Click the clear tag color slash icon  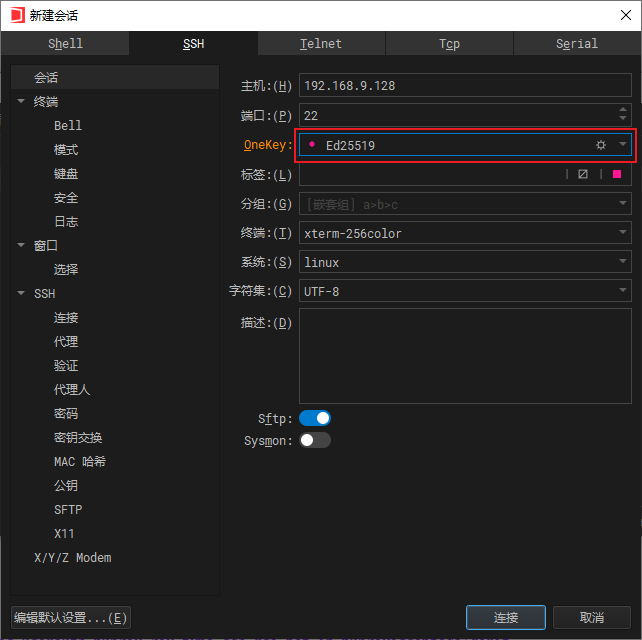[583, 174]
